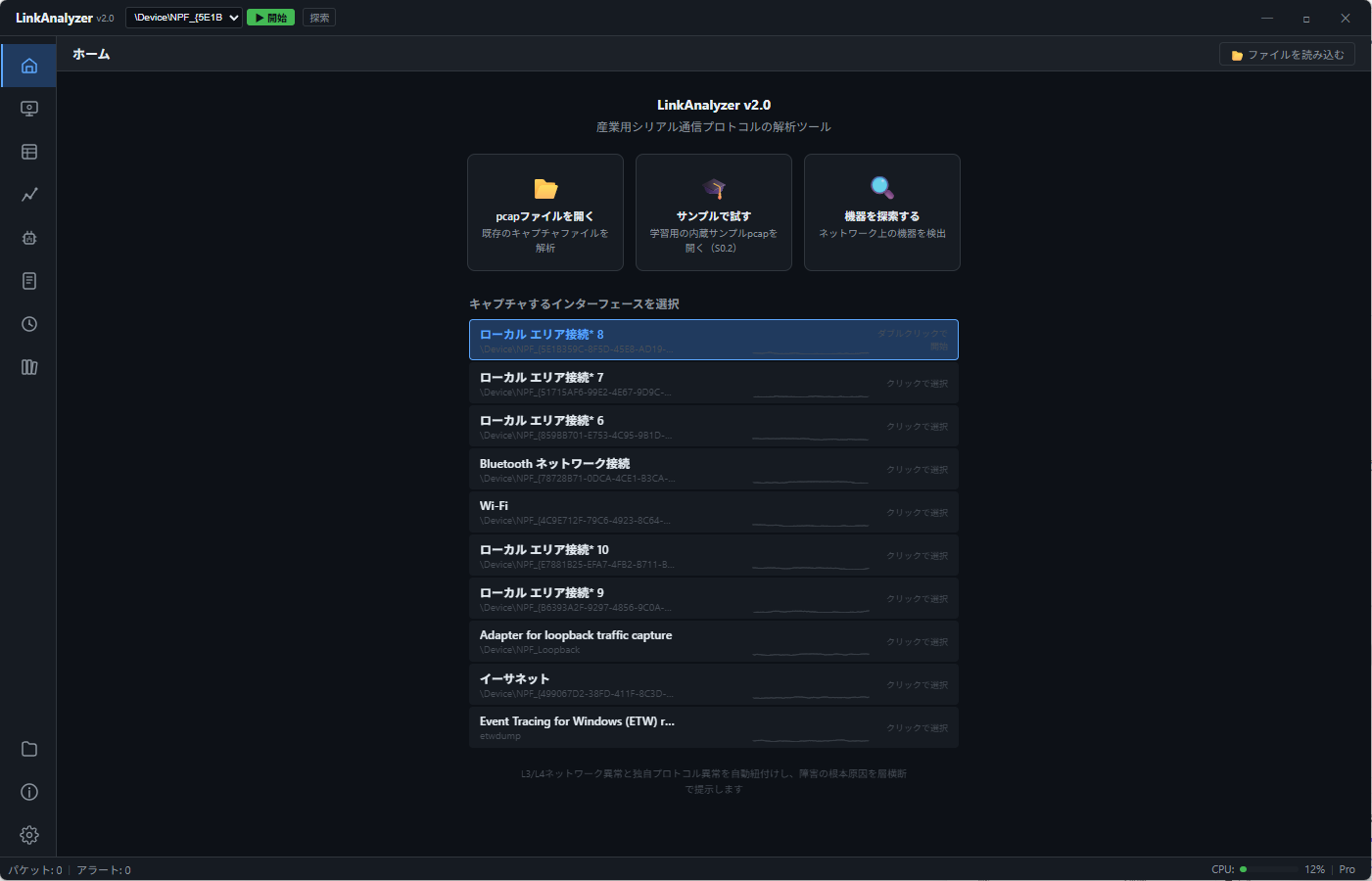This screenshot has width=1372, height=881.
Task: Select interface ローカル エリア接続* 7
Action: pyautogui.click(x=714, y=383)
